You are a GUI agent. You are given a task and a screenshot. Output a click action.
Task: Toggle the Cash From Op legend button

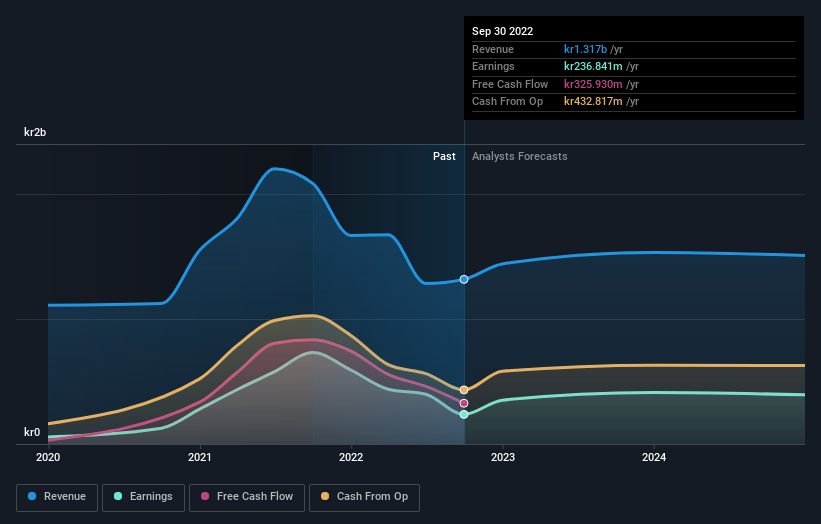(x=364, y=497)
